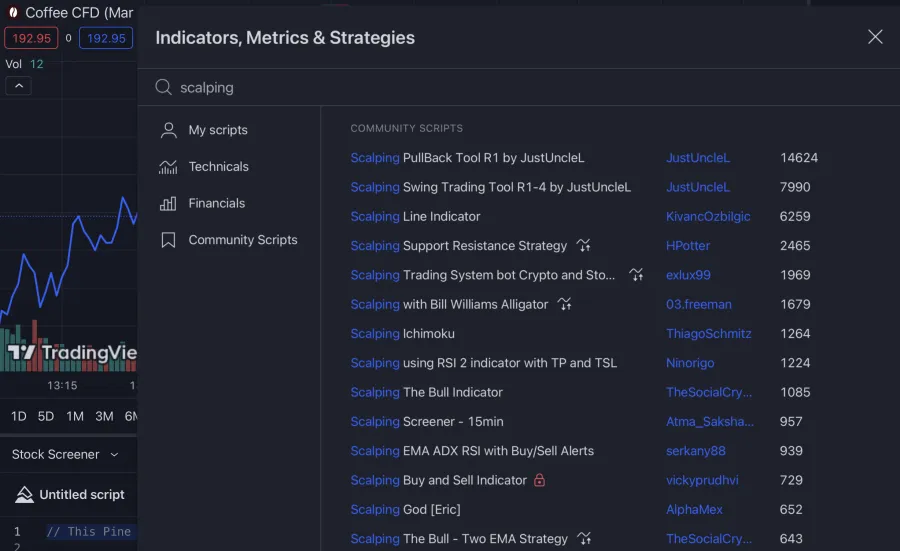Switch chart range to 5D
The width and height of the screenshot is (900, 551).
pos(46,416)
